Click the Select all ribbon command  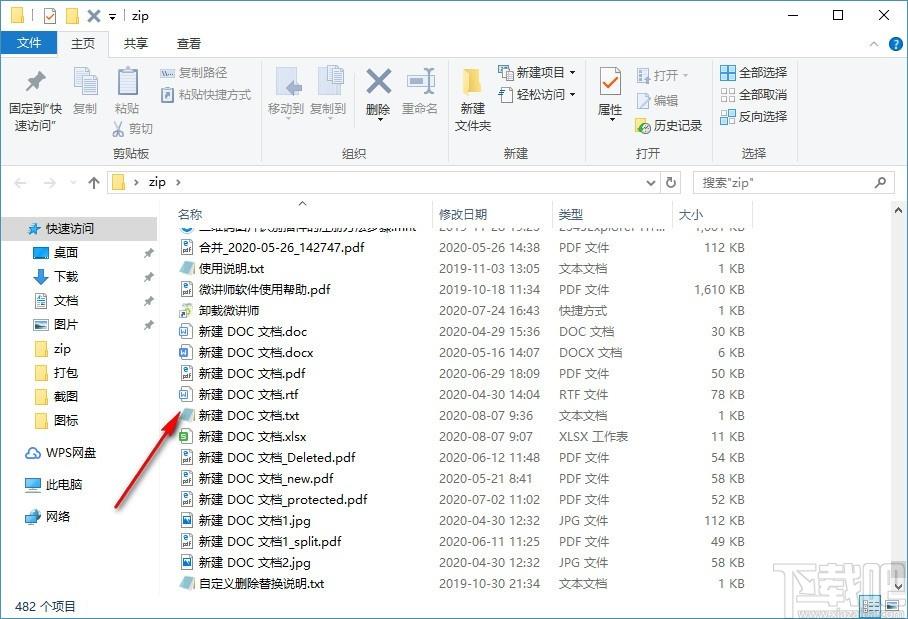click(754, 73)
